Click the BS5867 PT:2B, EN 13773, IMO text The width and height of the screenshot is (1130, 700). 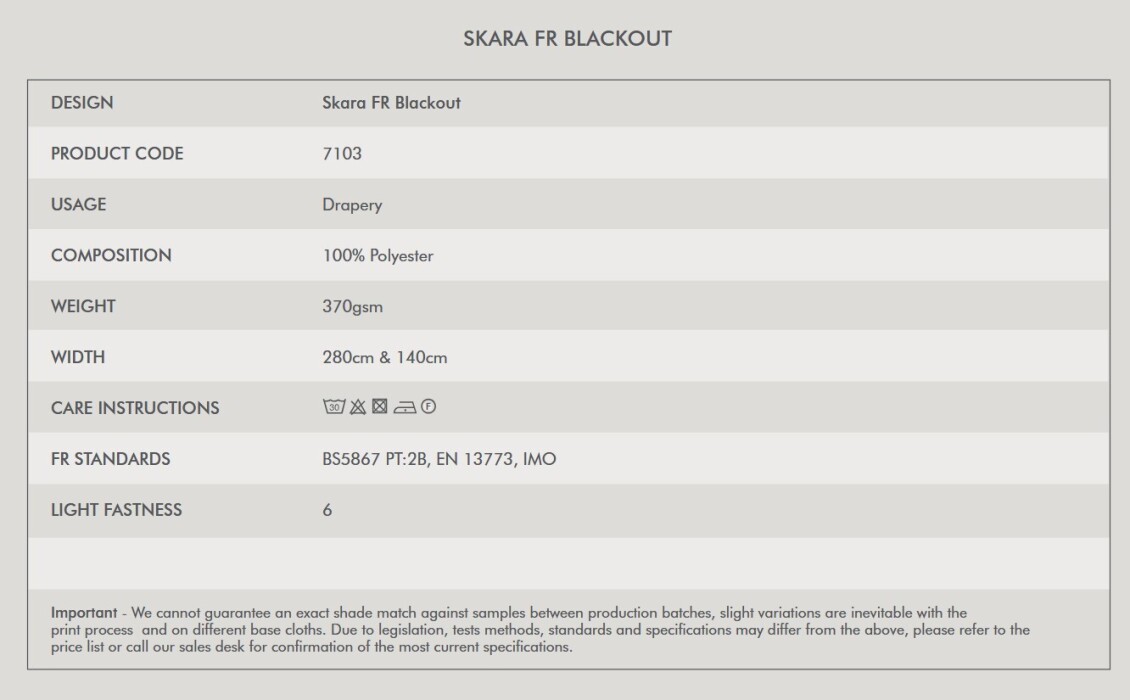tap(439, 459)
